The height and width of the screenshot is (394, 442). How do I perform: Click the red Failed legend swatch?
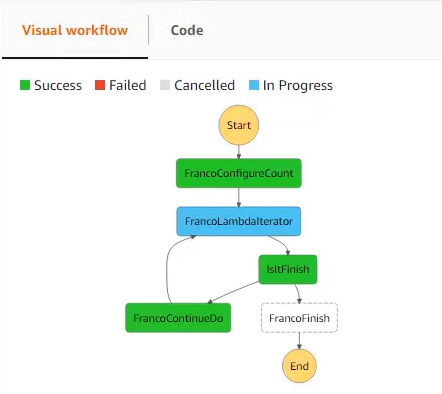click(x=100, y=85)
